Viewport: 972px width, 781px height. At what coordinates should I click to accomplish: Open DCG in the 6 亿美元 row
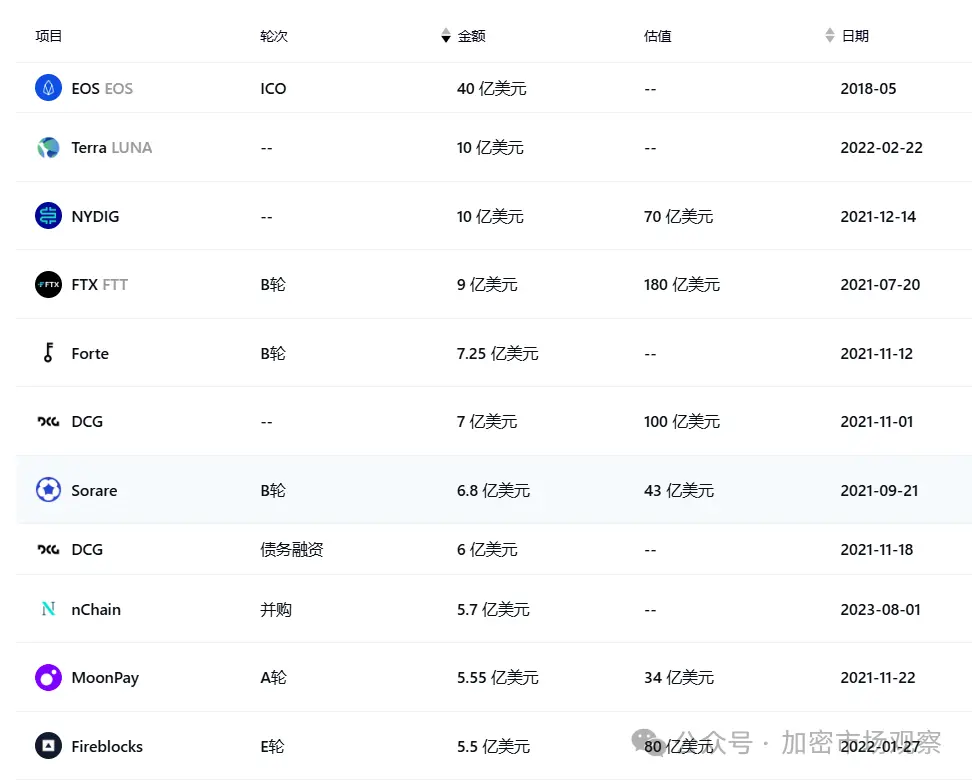click(x=87, y=549)
